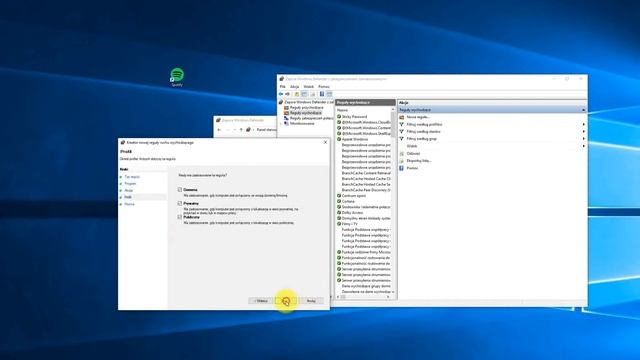This screenshot has width=640, height=360.
Task: Click Forward arrow in firewall console toolbar
Action: [287, 94]
